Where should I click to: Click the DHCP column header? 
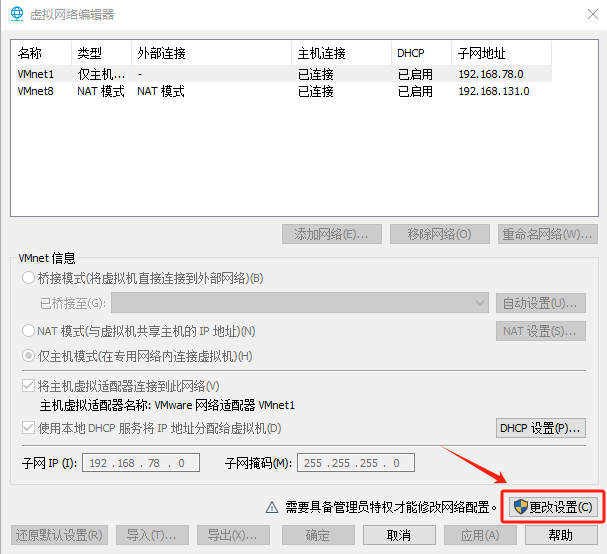pyautogui.click(x=422, y=53)
